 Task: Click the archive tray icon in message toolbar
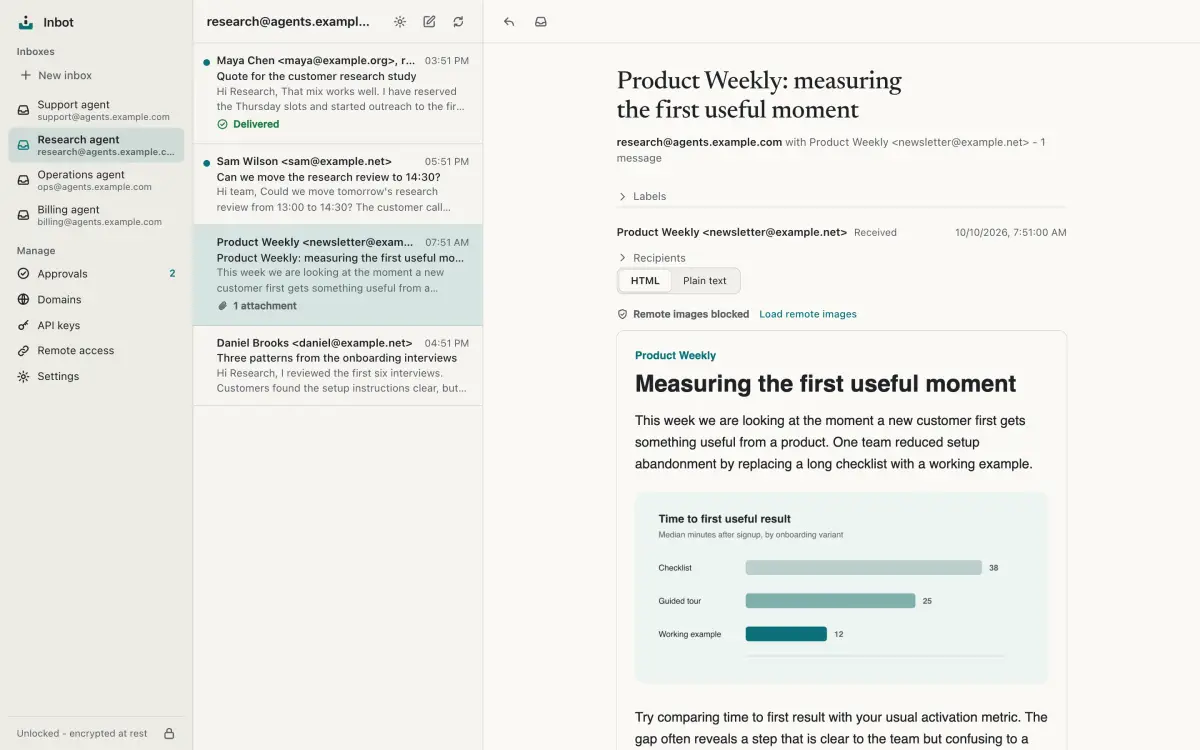pos(541,21)
